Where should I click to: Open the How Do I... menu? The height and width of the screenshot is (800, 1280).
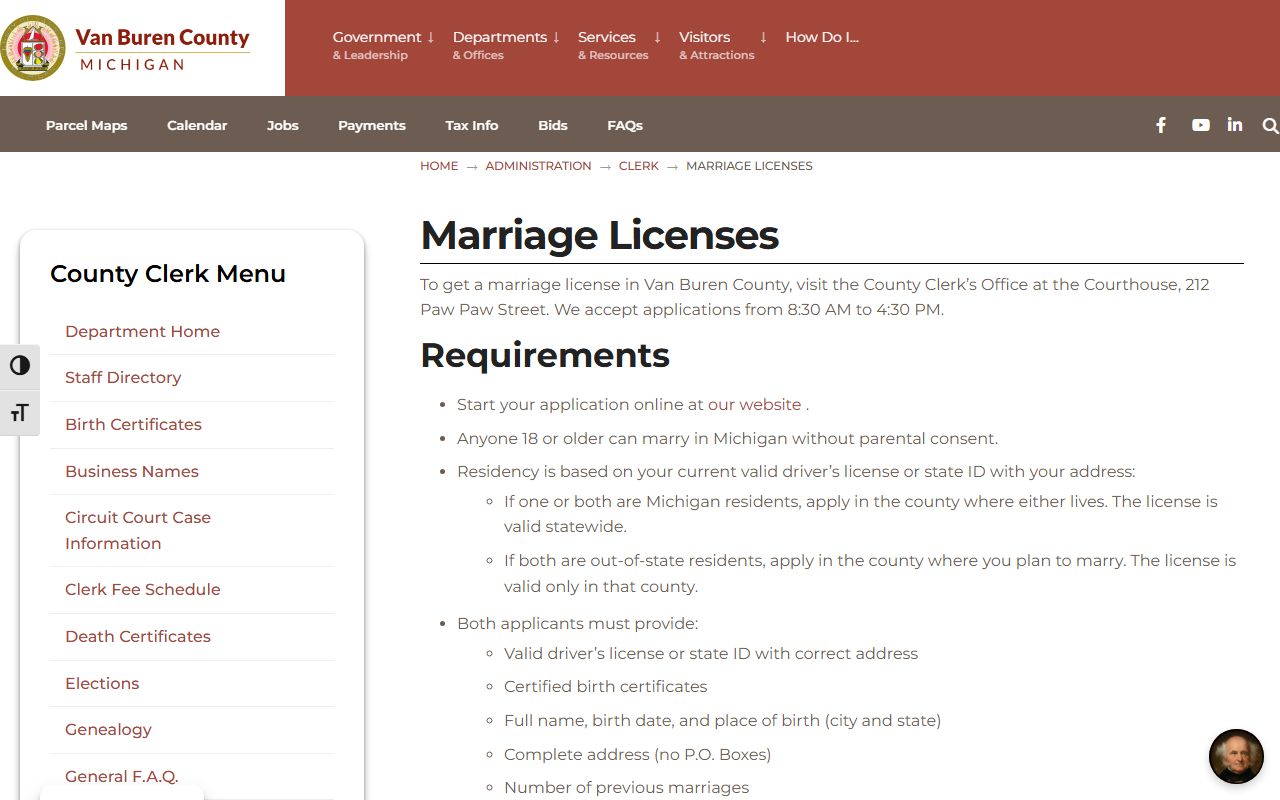pos(822,37)
